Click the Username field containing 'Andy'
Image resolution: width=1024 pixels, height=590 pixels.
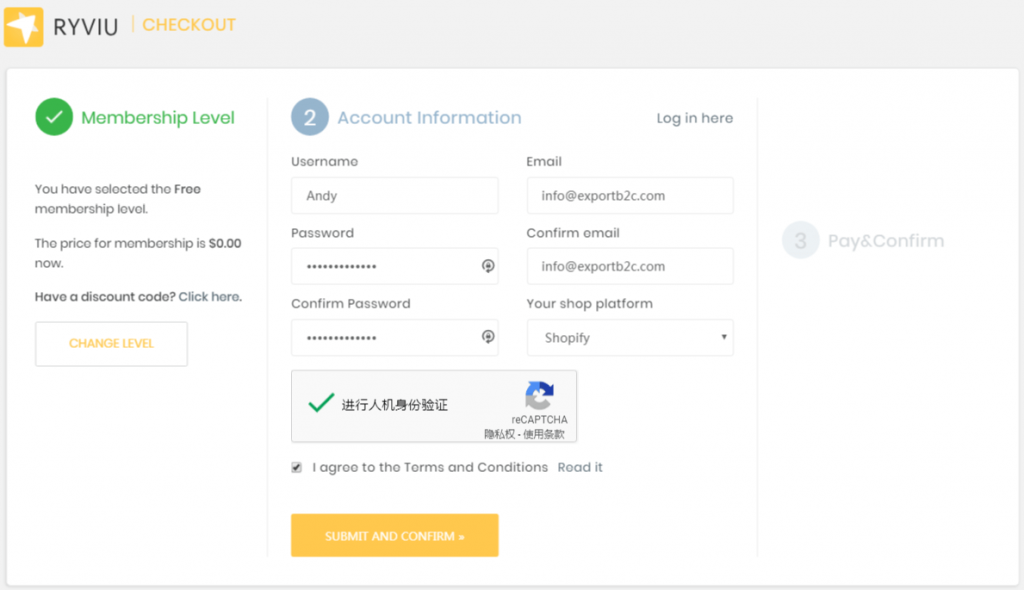[394, 195]
